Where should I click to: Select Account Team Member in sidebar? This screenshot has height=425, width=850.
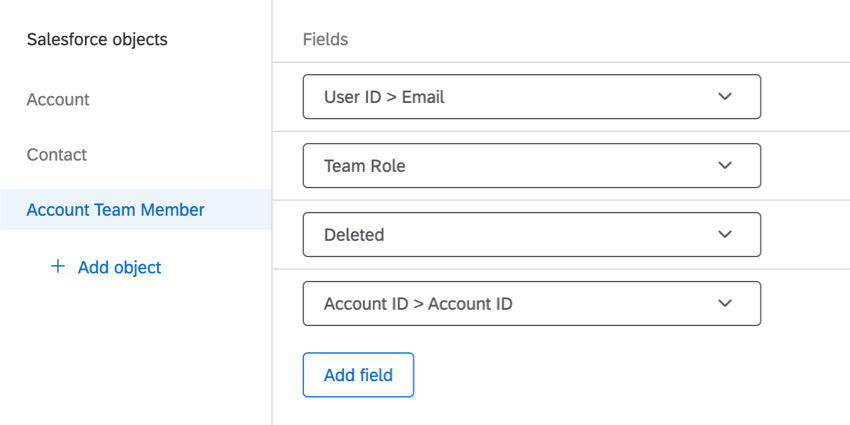(x=136, y=210)
